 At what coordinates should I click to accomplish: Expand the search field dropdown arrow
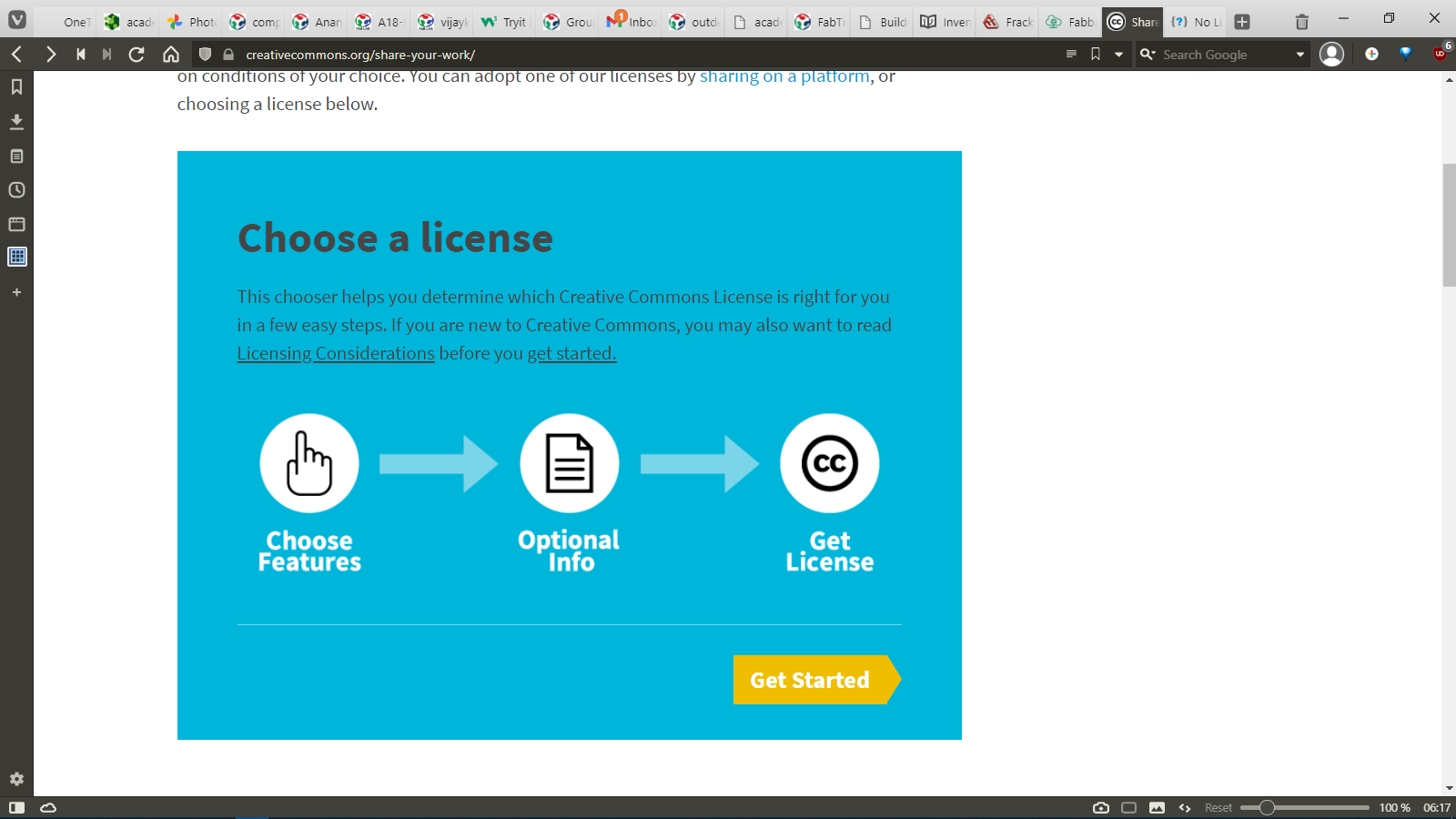click(1300, 55)
